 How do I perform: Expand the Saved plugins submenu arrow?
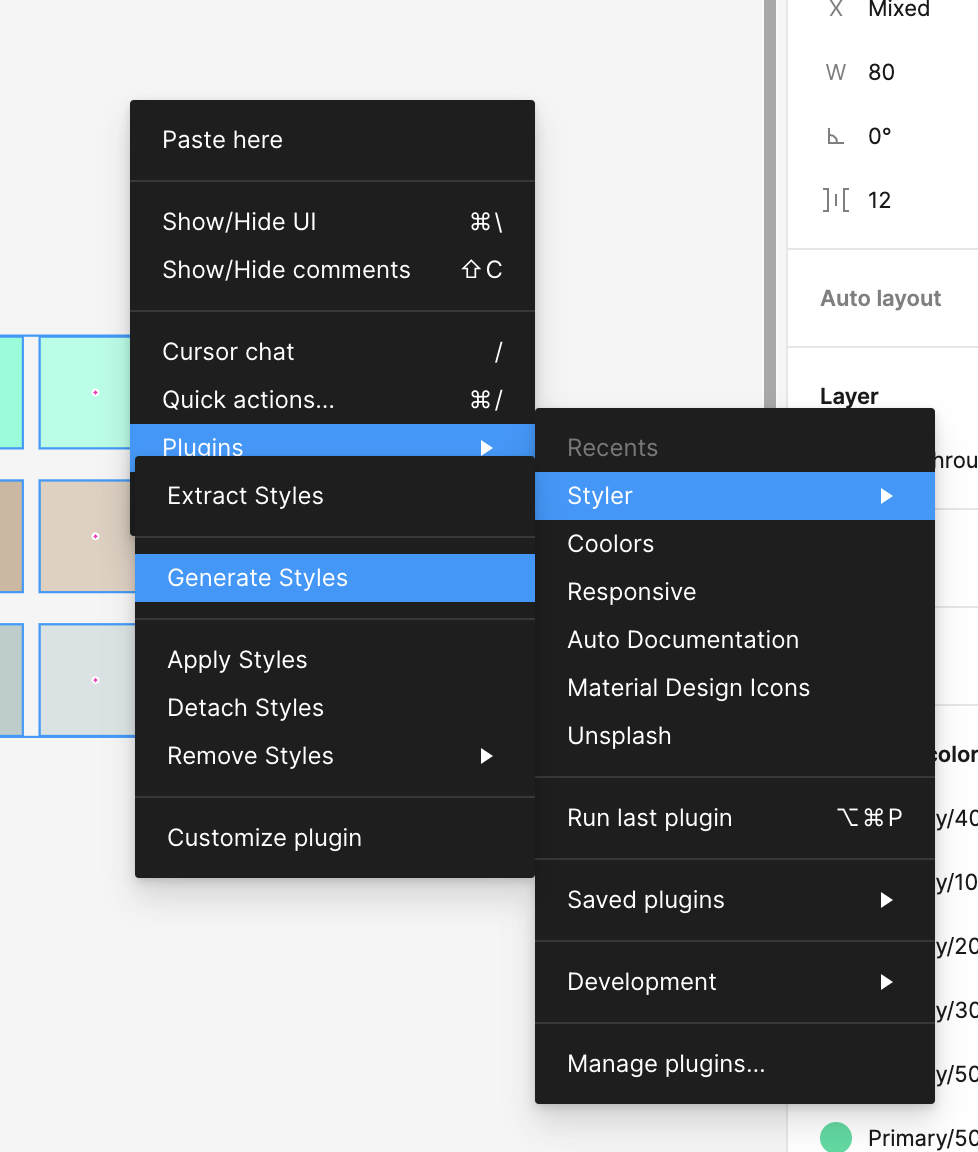coord(886,900)
